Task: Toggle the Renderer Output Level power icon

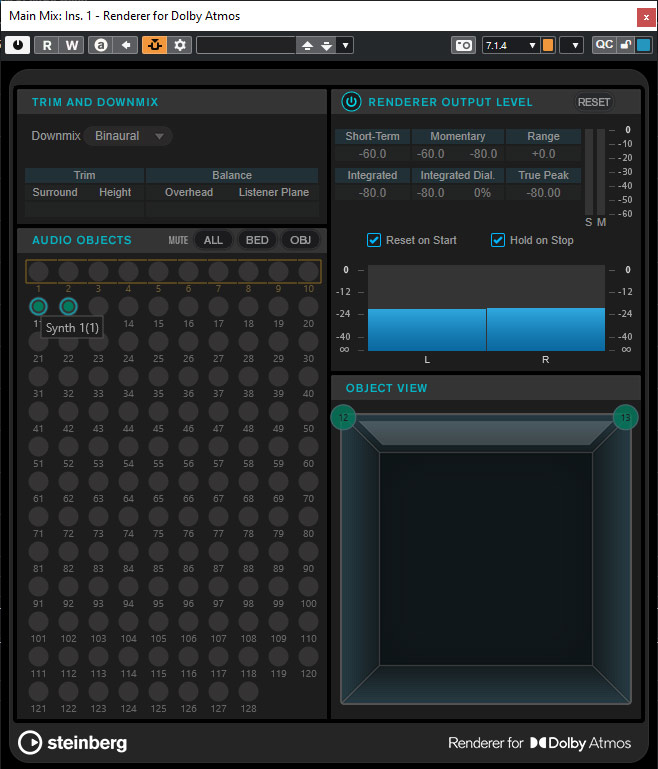Action: click(x=351, y=102)
